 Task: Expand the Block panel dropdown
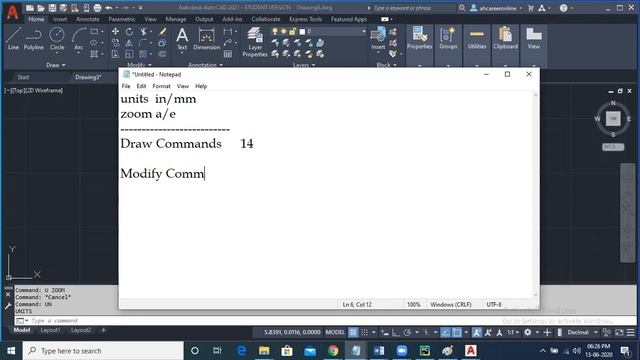pos(386,65)
